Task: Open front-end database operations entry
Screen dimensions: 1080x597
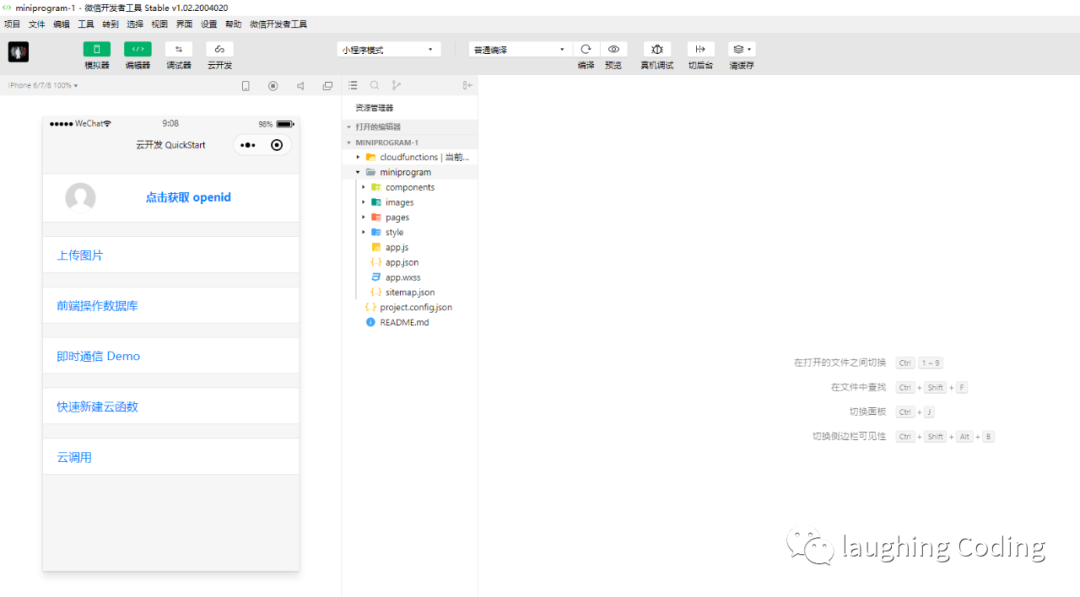Action: coord(171,306)
